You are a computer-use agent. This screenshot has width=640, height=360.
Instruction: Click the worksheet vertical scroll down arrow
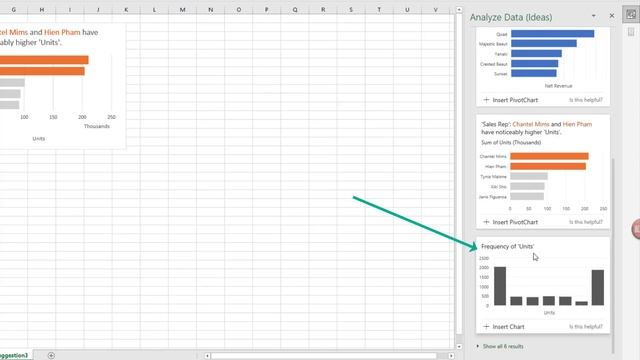point(459,347)
